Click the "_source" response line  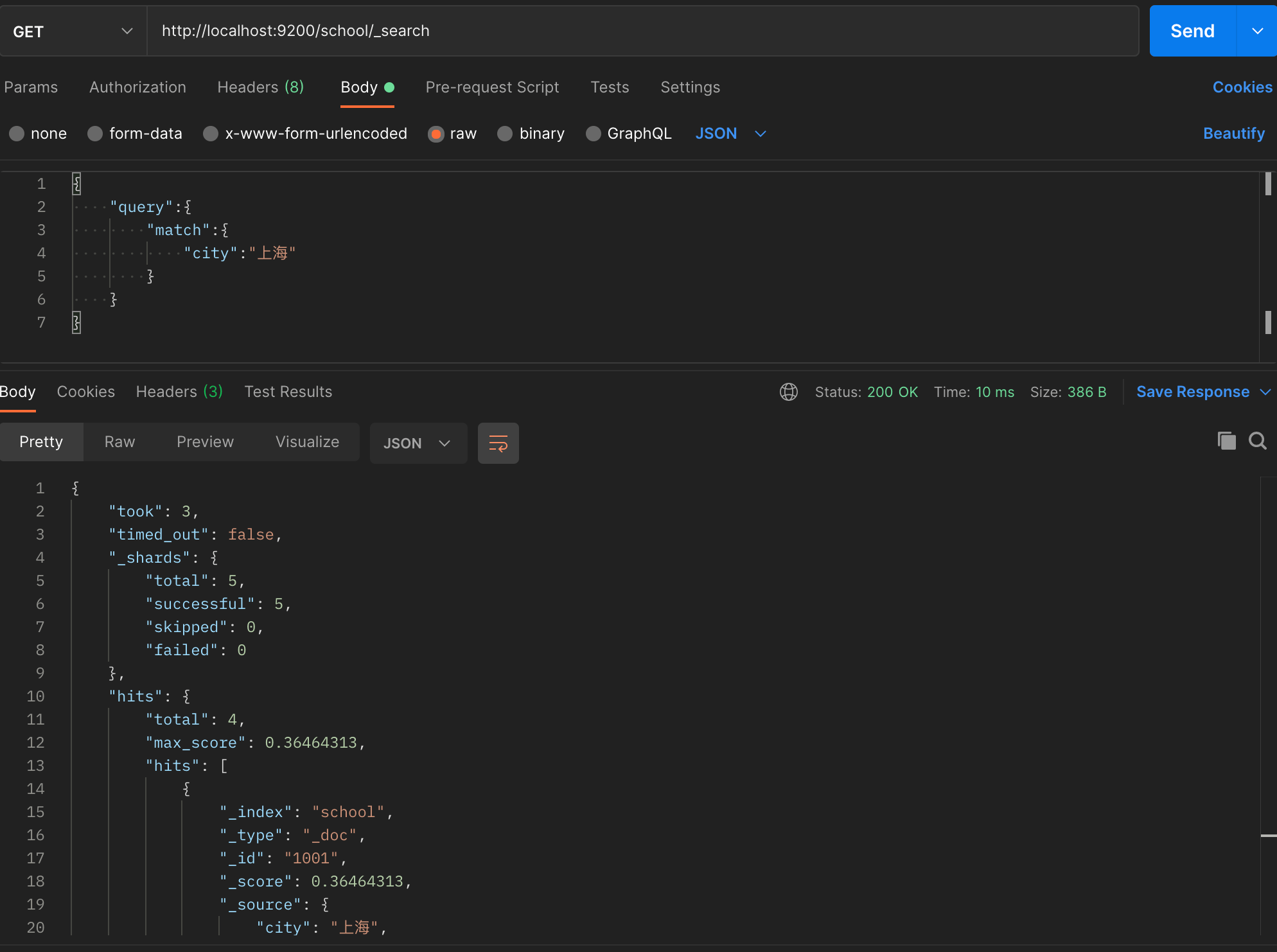(x=275, y=904)
